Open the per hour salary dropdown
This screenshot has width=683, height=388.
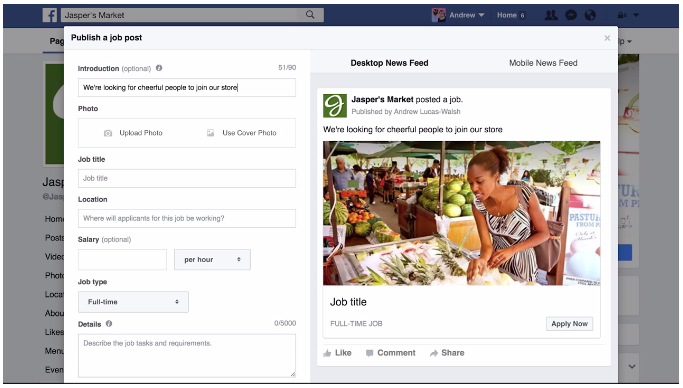click(212, 260)
